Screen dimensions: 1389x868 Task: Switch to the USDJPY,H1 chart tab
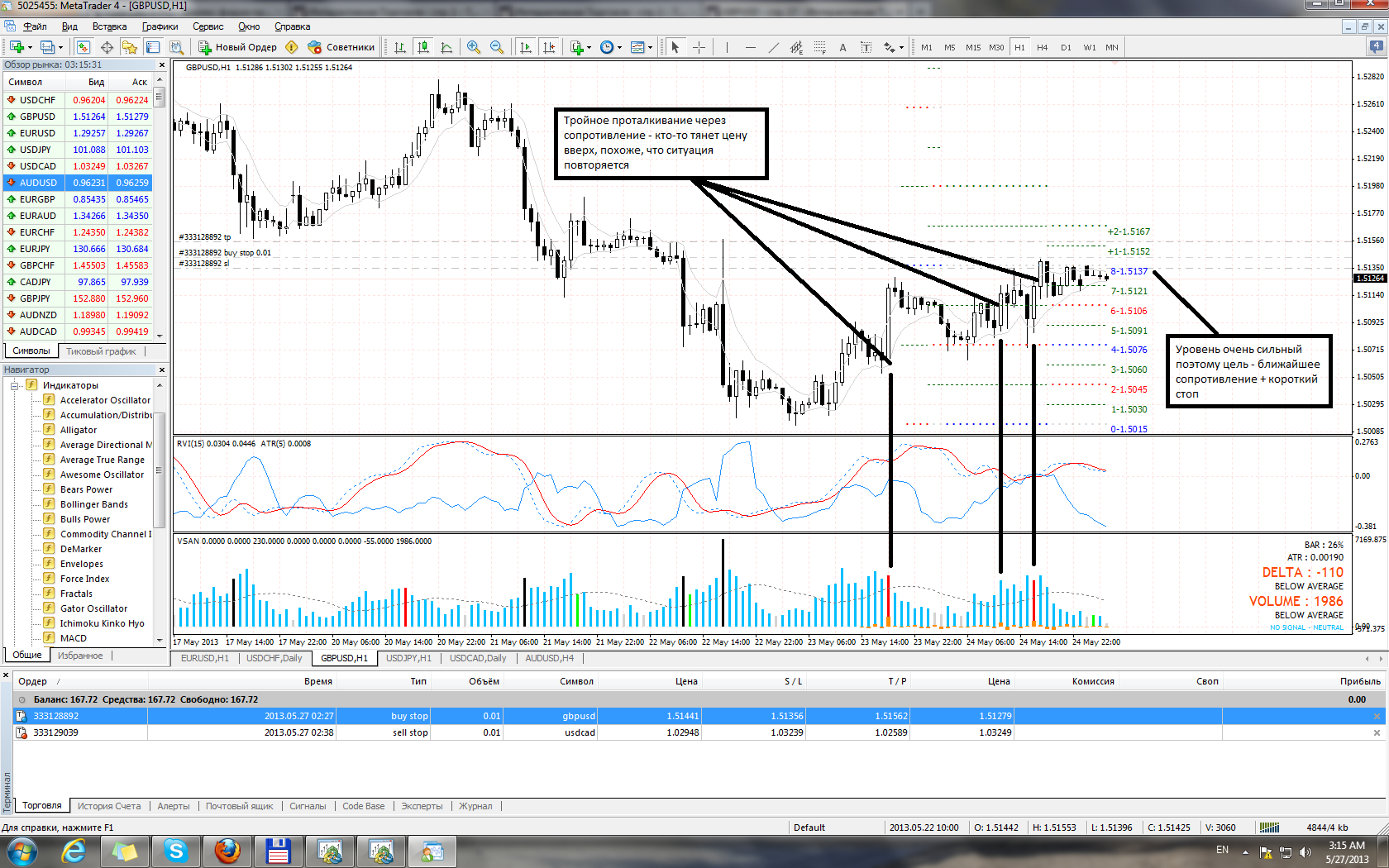pos(408,658)
